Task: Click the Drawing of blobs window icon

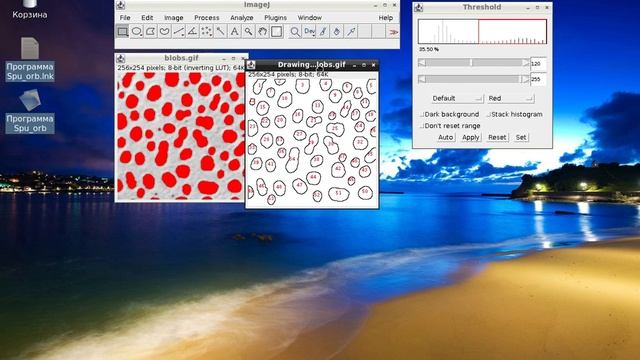Action: (251, 65)
